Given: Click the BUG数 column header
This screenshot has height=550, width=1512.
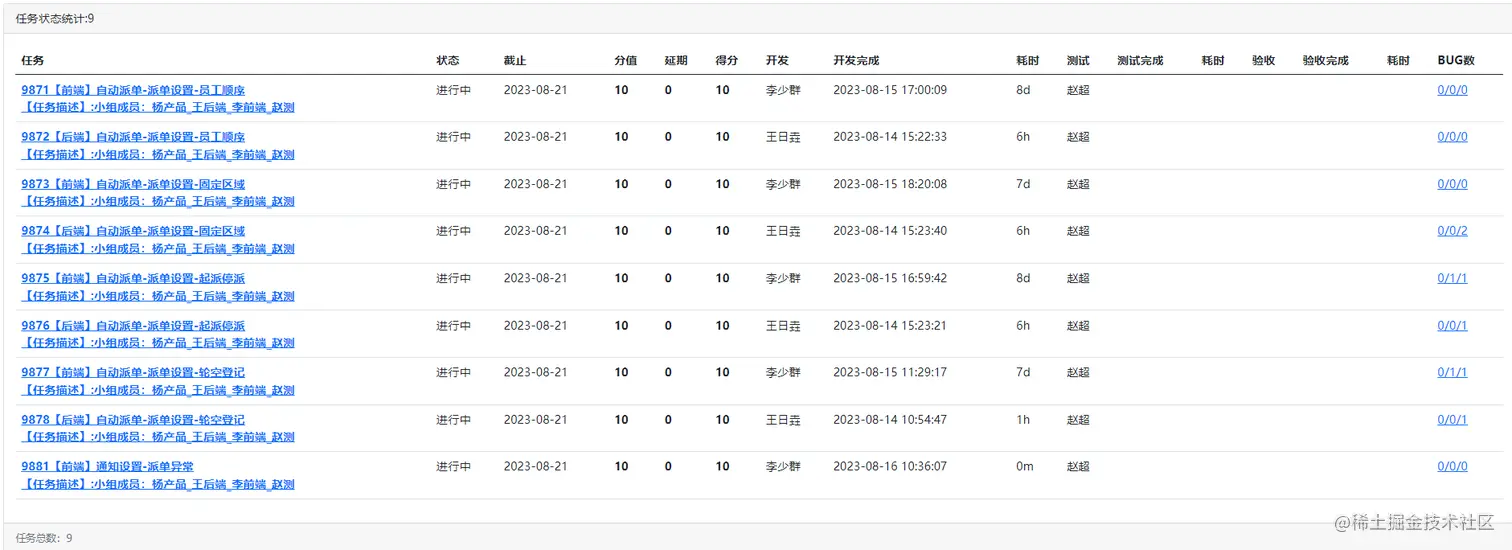Looking at the screenshot, I should pyautogui.click(x=1456, y=61).
